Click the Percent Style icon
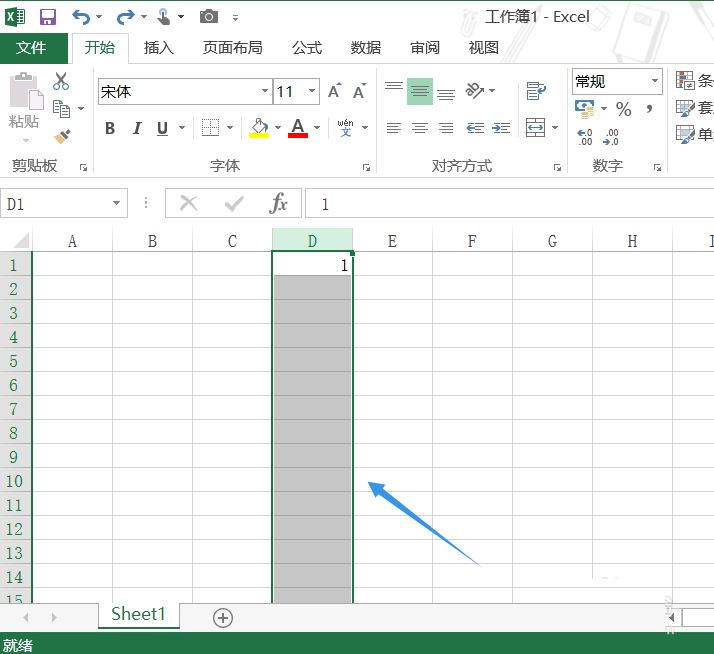This screenshot has height=654, width=714. click(x=623, y=109)
